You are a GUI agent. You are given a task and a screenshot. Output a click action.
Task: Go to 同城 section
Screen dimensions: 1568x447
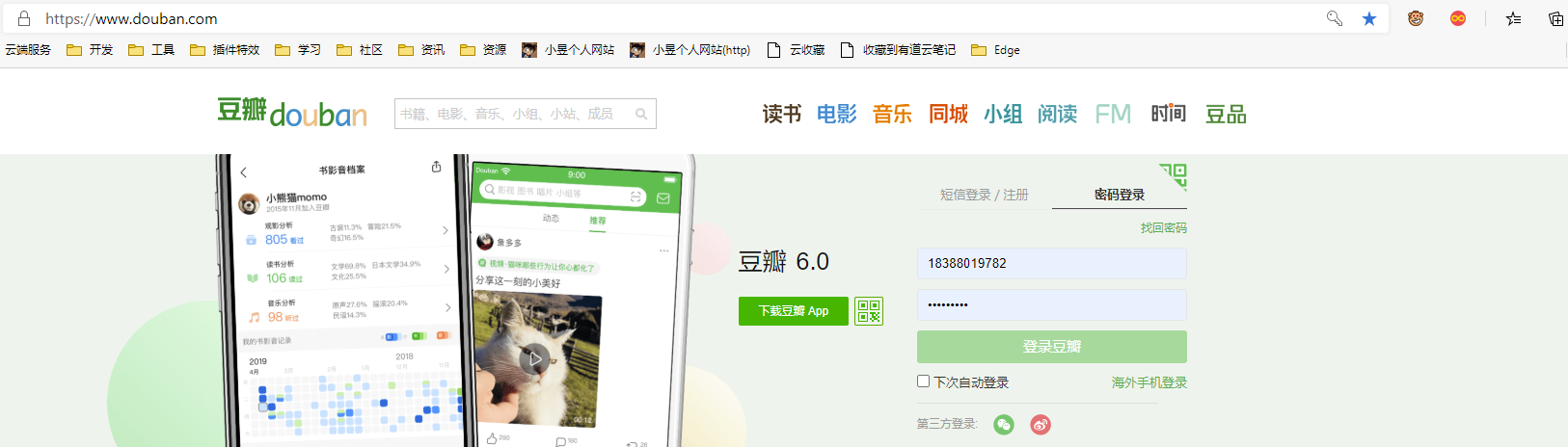tap(949, 114)
